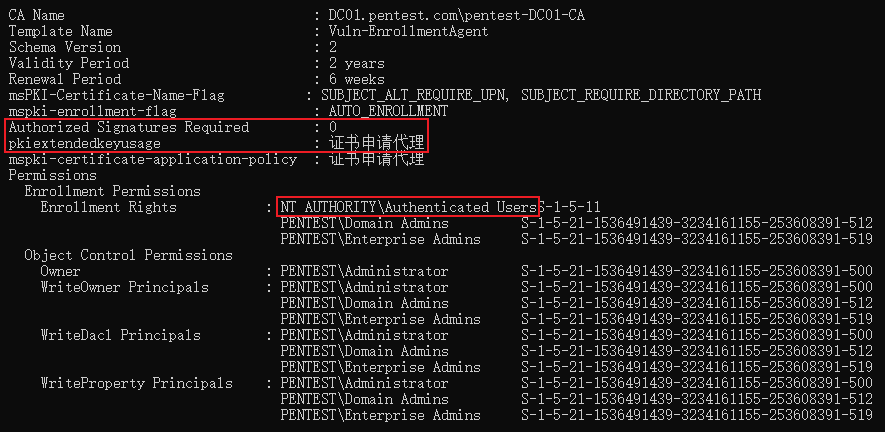Image resolution: width=885 pixels, height=432 pixels.
Task: Click the Object Control Permissions heading
Action: [128, 255]
